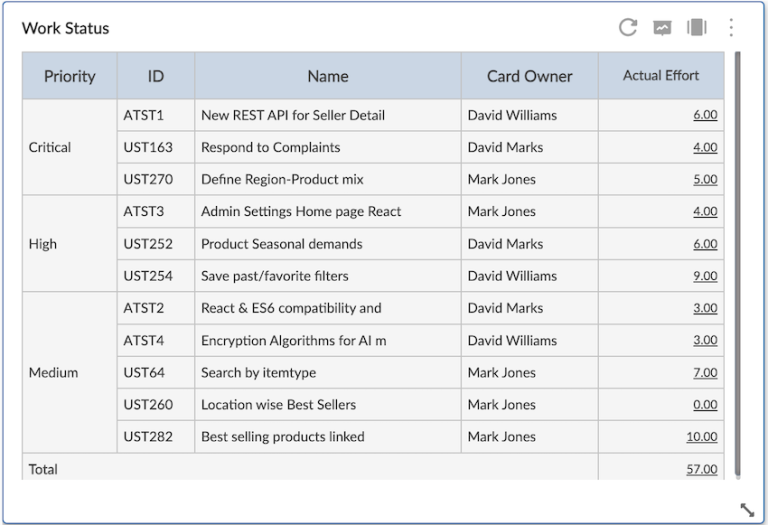Click the Actual Effort column header
Image resolution: width=768 pixels, height=525 pixels.
[661, 76]
